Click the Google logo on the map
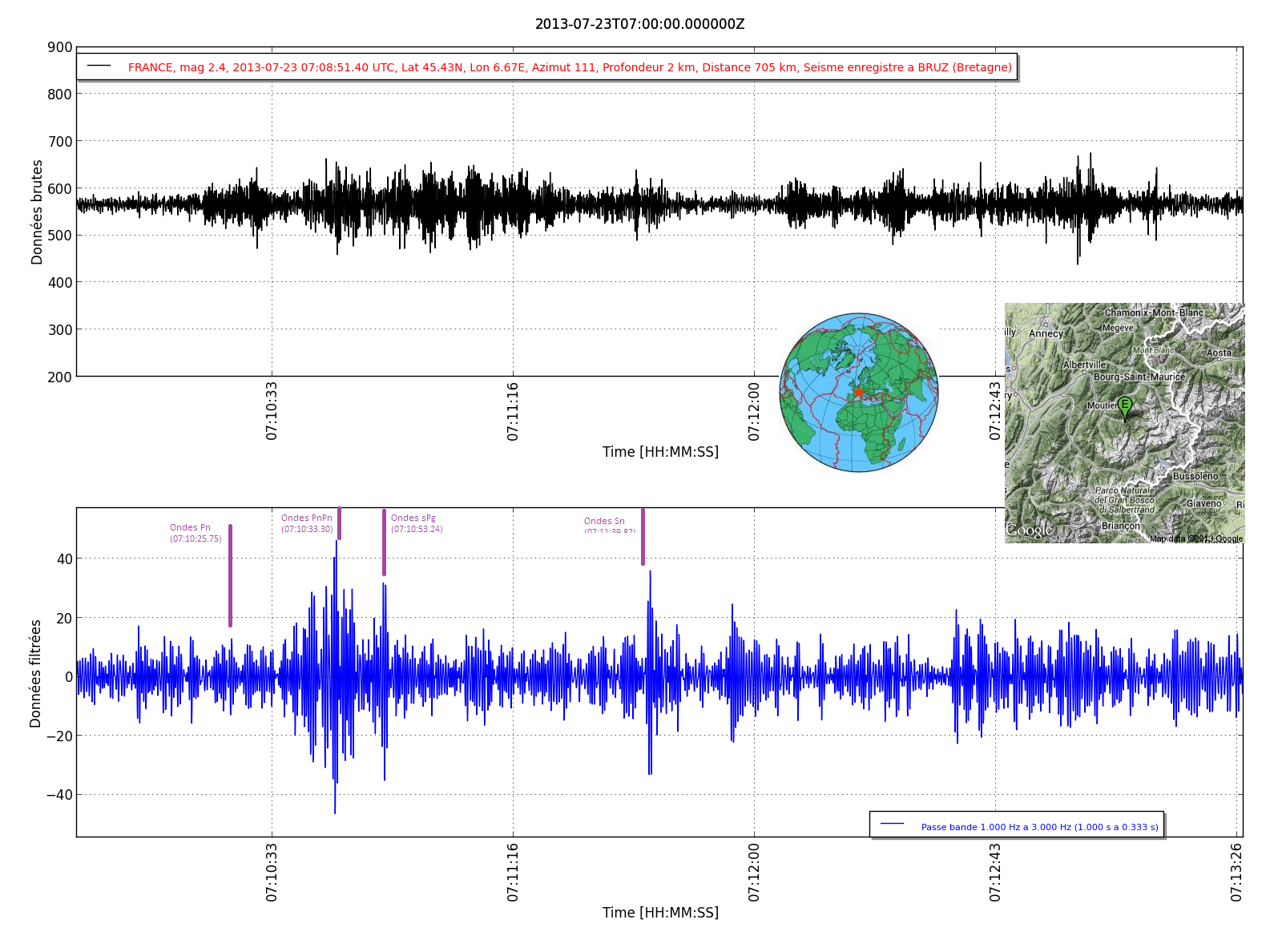The width and height of the screenshot is (1282, 952). pos(1030,530)
